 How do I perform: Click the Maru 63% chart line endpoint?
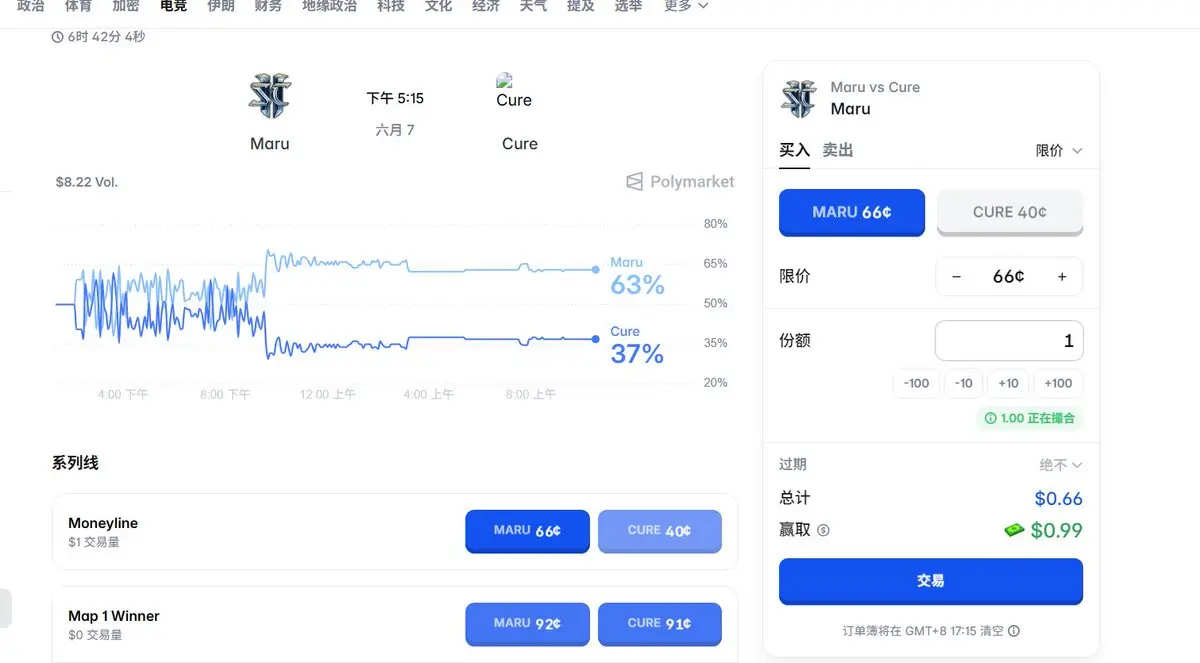[596, 269]
